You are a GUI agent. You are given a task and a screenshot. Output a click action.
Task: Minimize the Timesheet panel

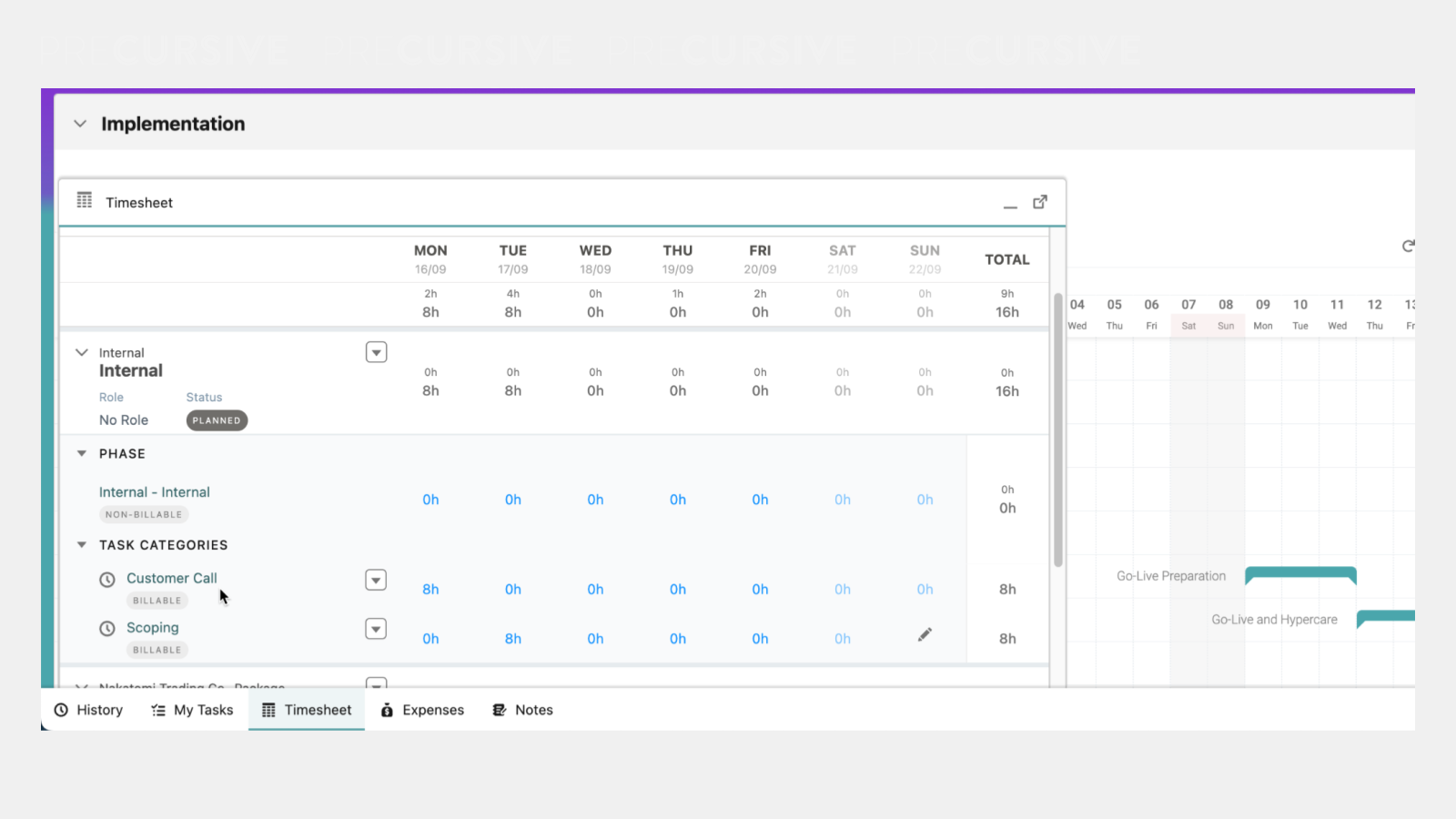(x=1010, y=206)
